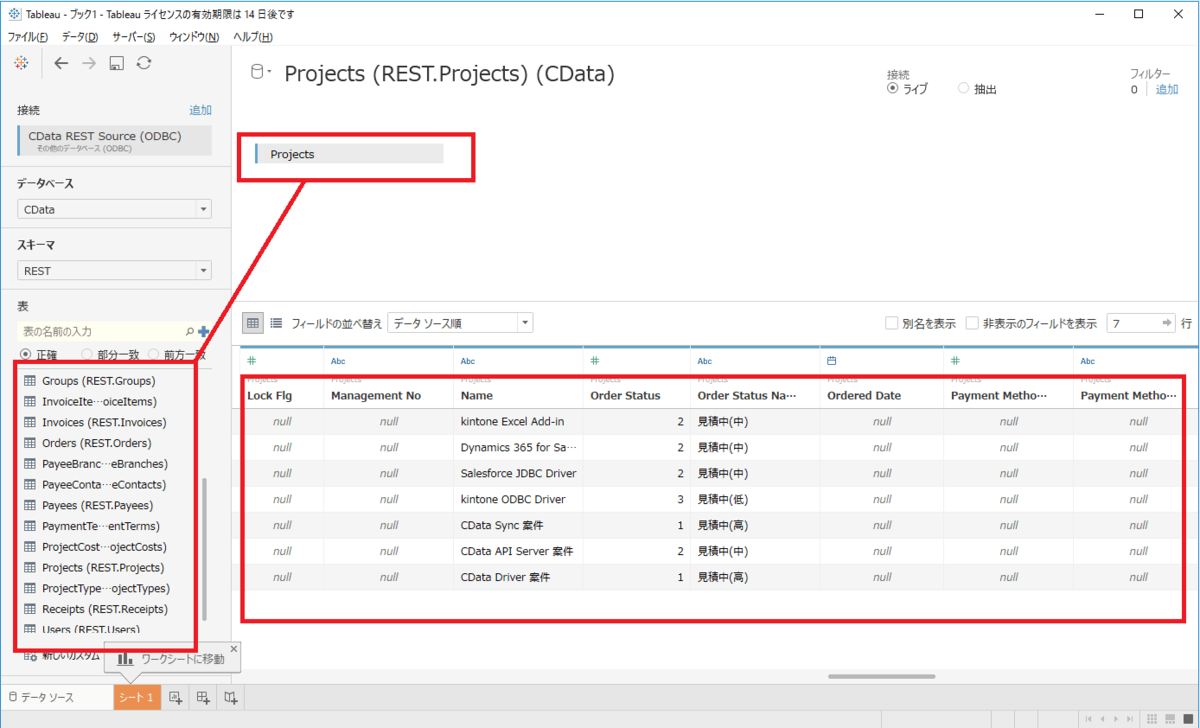Click the cell 'kintone Excel Add-in'

pyautogui.click(x=512, y=421)
